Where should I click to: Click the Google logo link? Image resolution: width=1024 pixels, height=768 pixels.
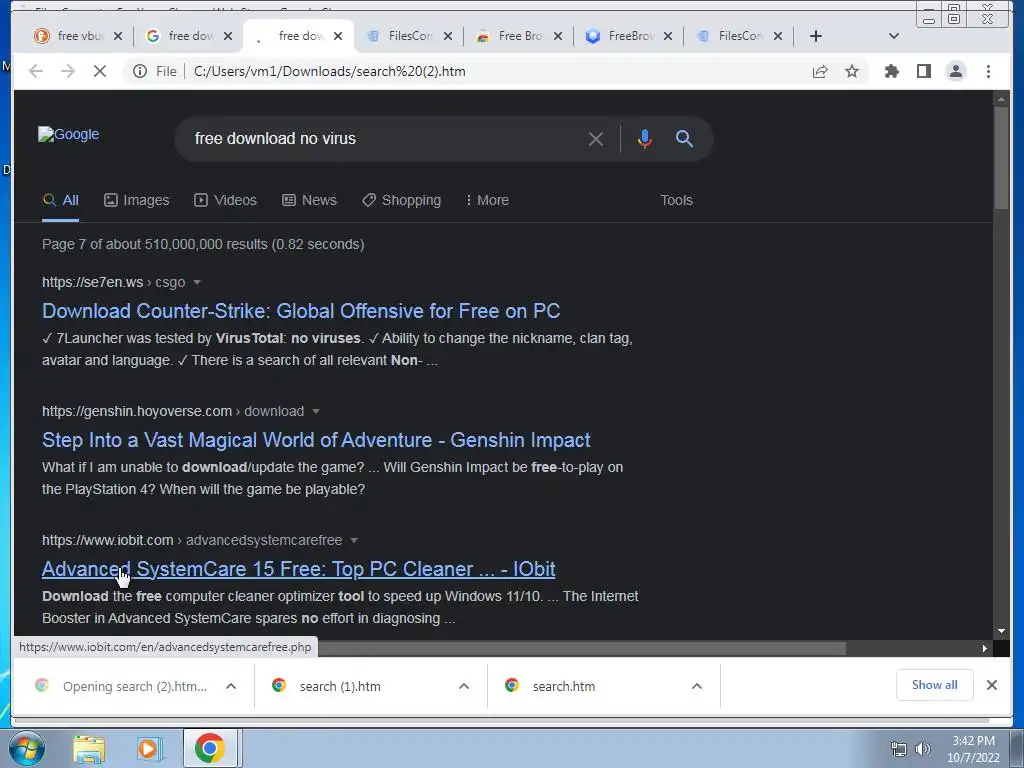[69, 134]
